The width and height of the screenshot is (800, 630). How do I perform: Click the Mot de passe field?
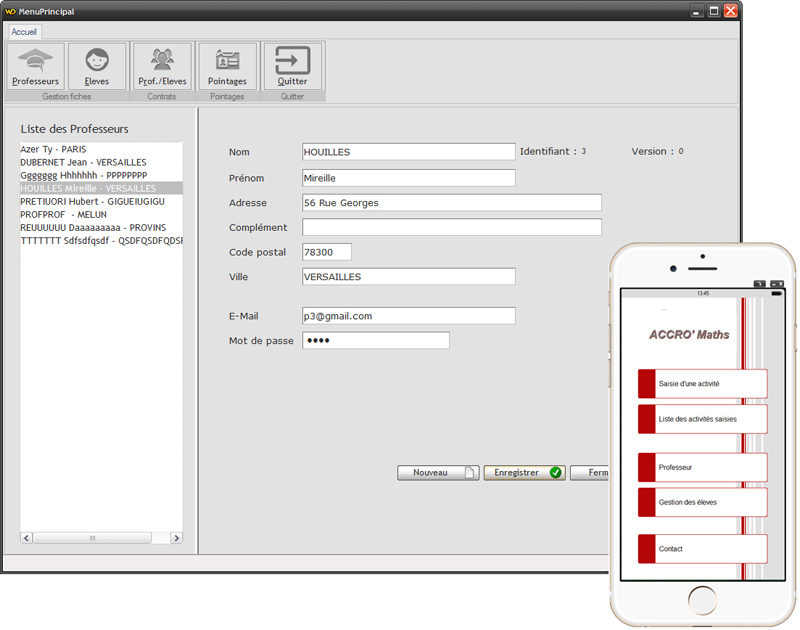(376, 341)
